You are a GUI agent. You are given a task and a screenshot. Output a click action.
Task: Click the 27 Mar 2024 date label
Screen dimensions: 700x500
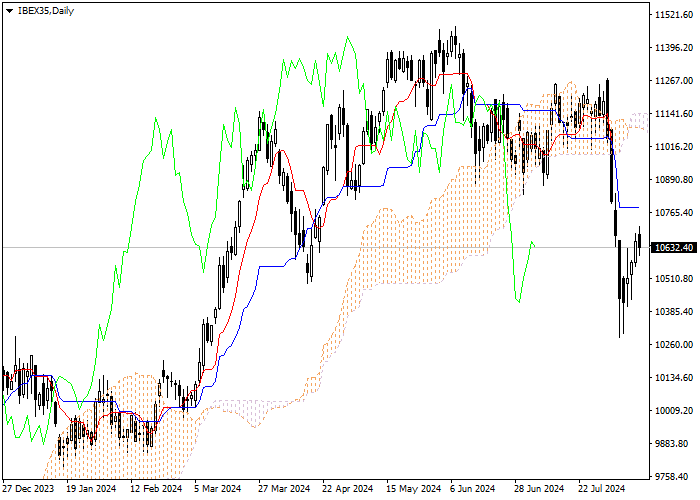pos(284,489)
